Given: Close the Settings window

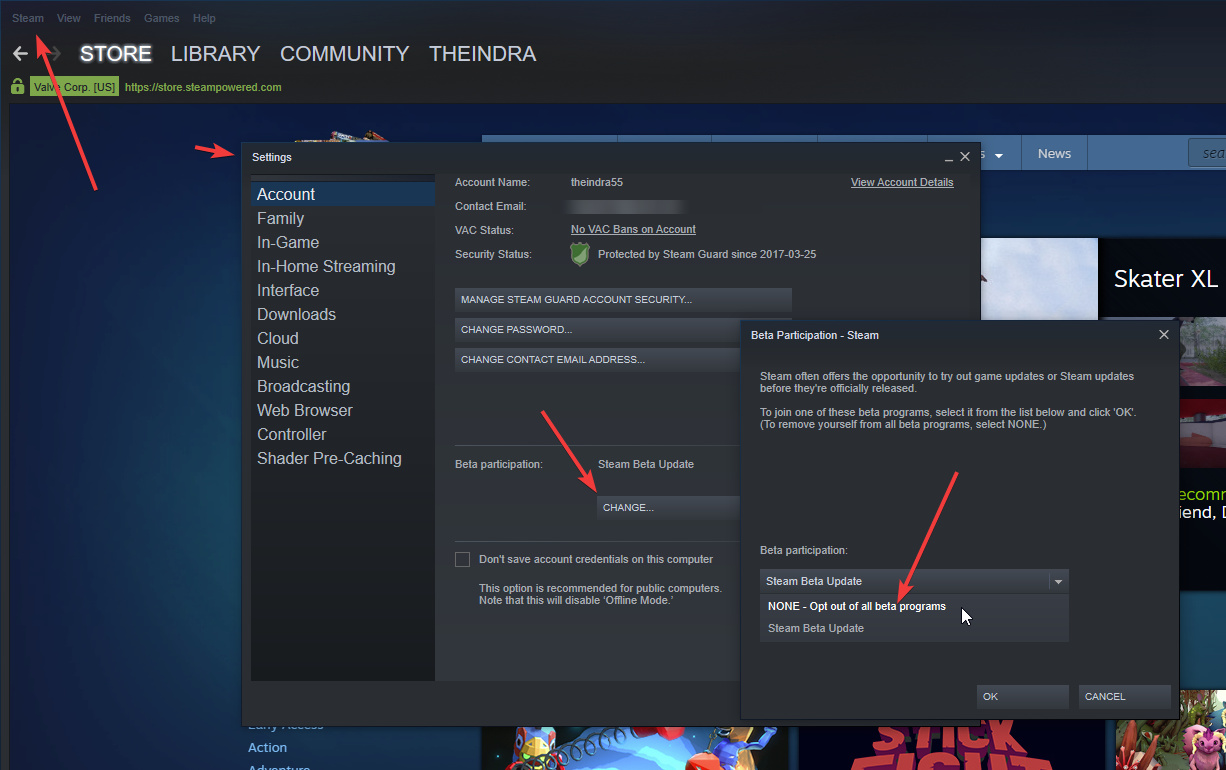Looking at the screenshot, I should (x=965, y=157).
